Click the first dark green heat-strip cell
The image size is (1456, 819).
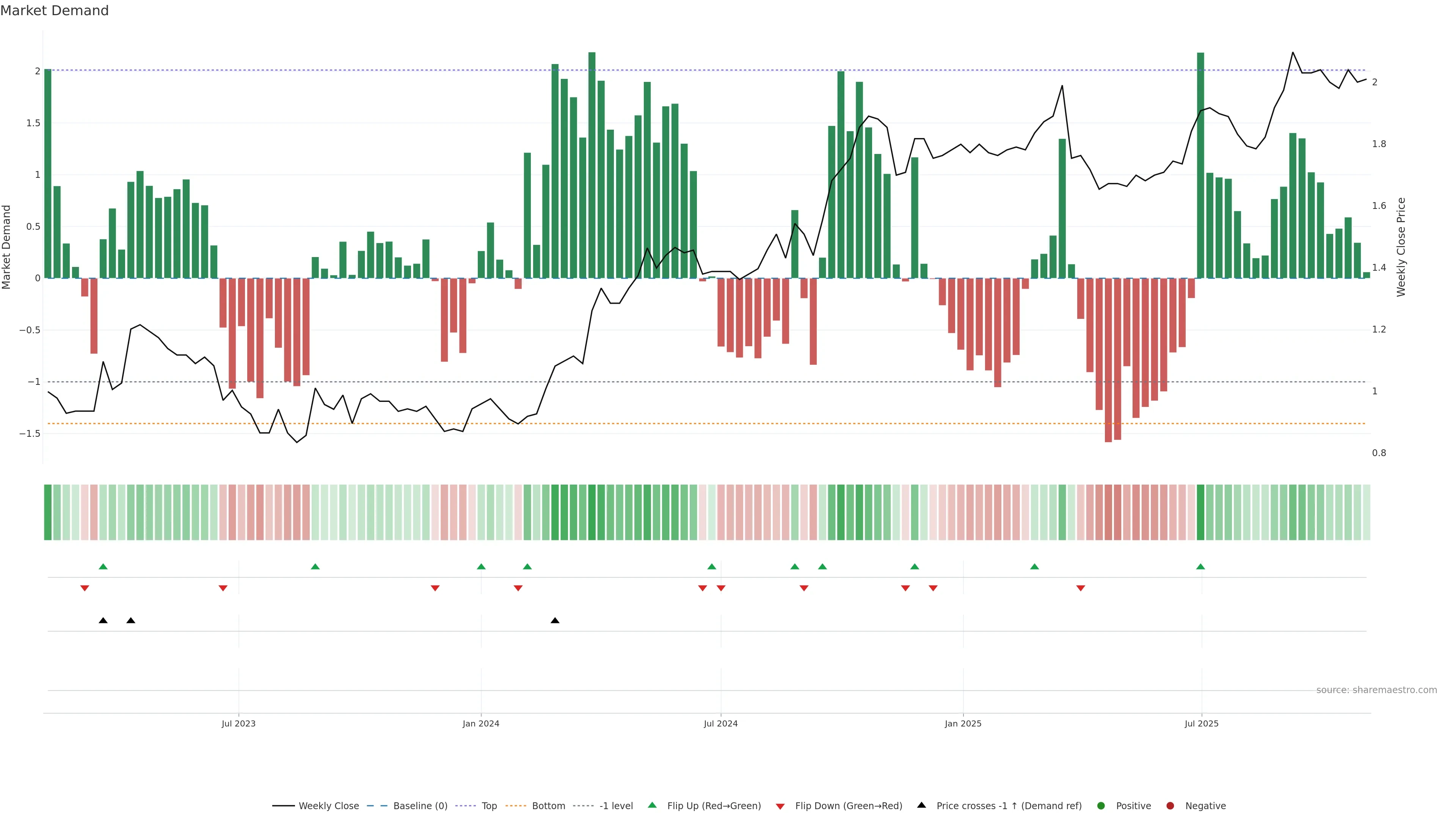(x=47, y=512)
